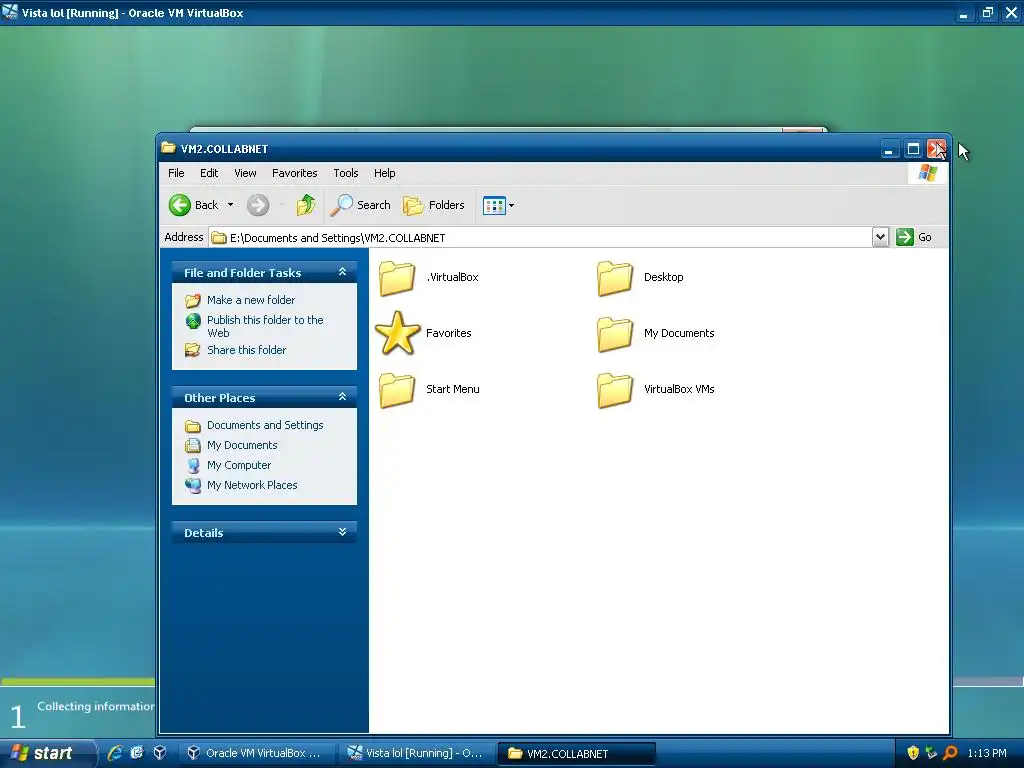Viewport: 1024px width, 768px height.
Task: Collapse the File and Folder Tasks panel
Action: [342, 272]
